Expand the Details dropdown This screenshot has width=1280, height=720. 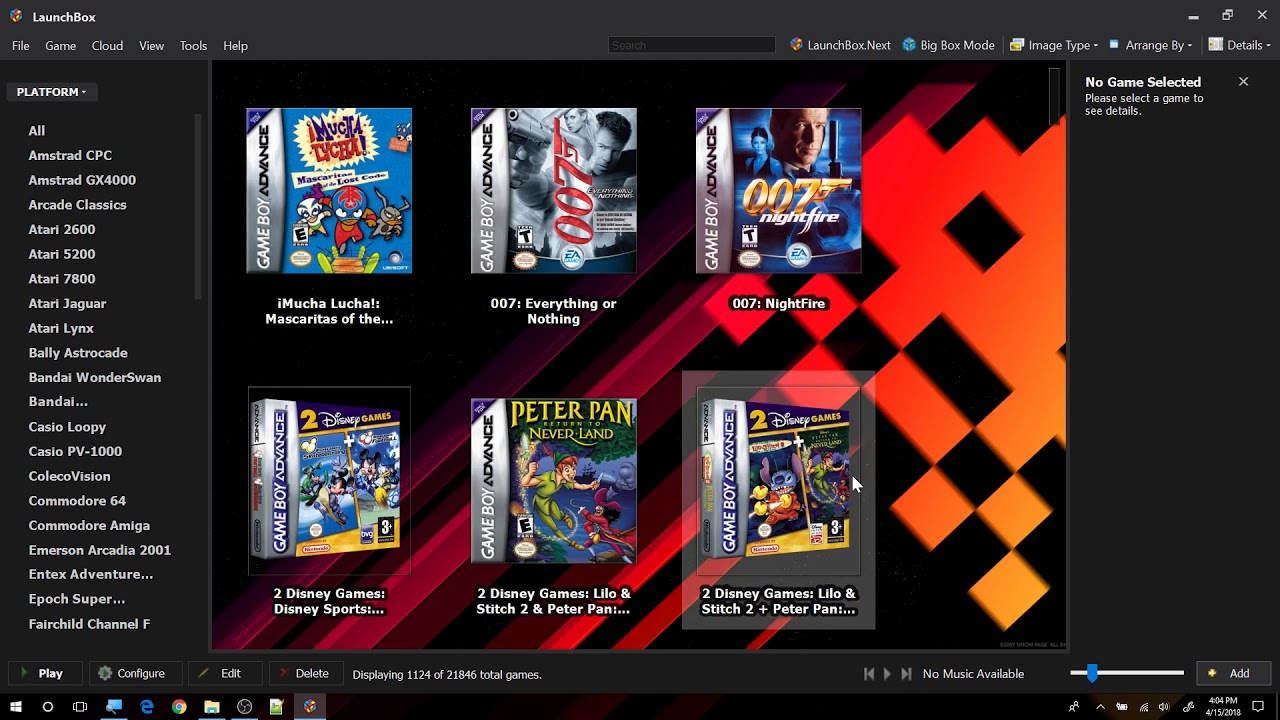pyautogui.click(x=1240, y=45)
